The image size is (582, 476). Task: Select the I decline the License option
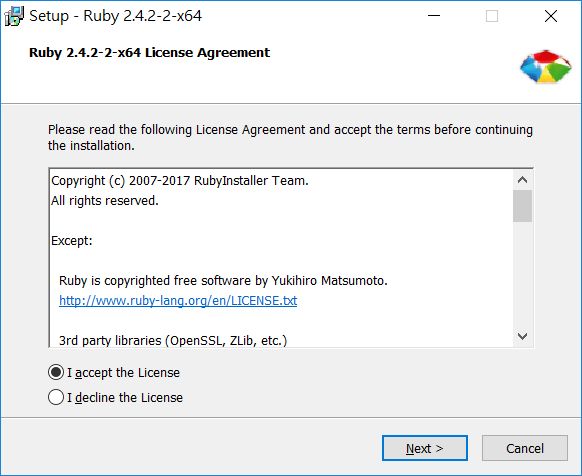[x=115, y=397]
